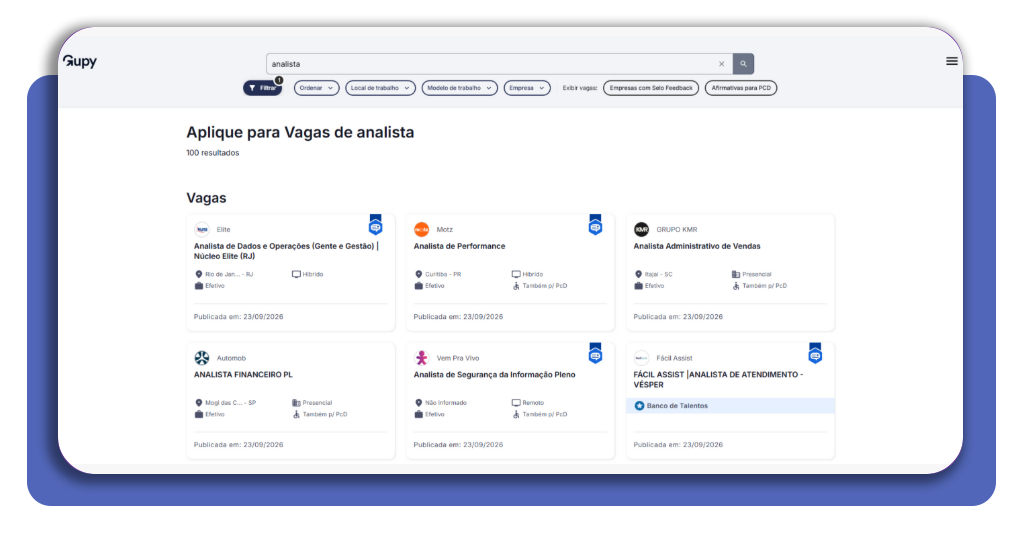Click the search field containing analista
Image resolution: width=1024 pixels, height=536 pixels.
point(493,64)
